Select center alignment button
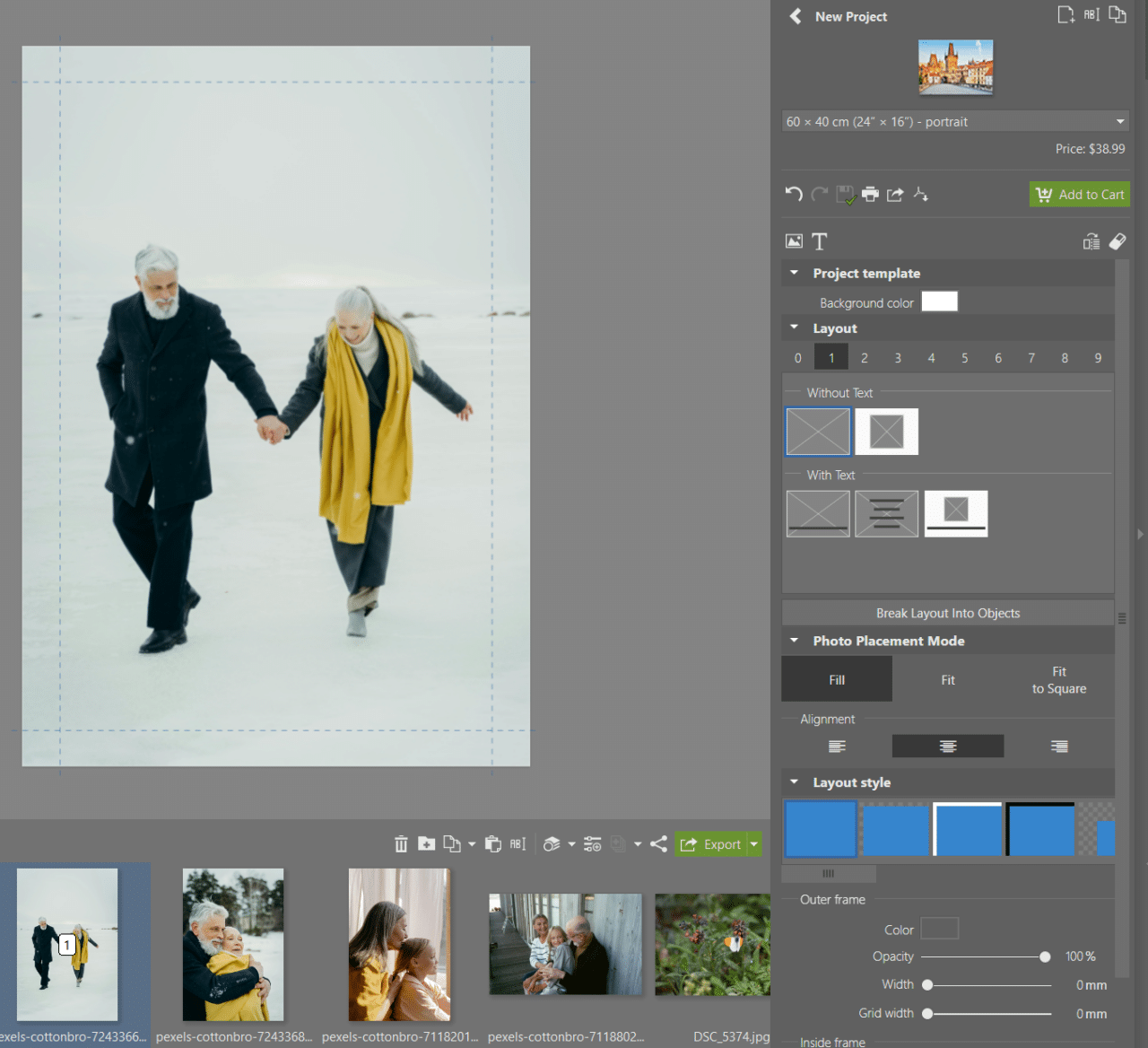The height and width of the screenshot is (1048, 1148). tap(948, 746)
